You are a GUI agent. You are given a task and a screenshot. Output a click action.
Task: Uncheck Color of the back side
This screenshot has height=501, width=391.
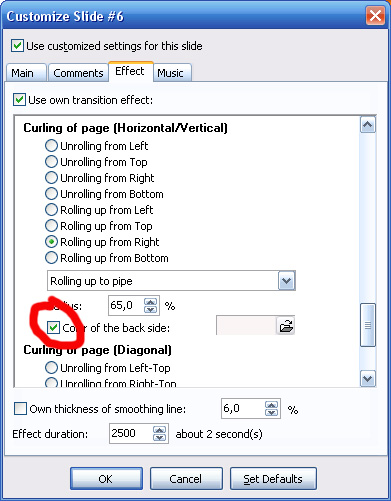click(53, 328)
